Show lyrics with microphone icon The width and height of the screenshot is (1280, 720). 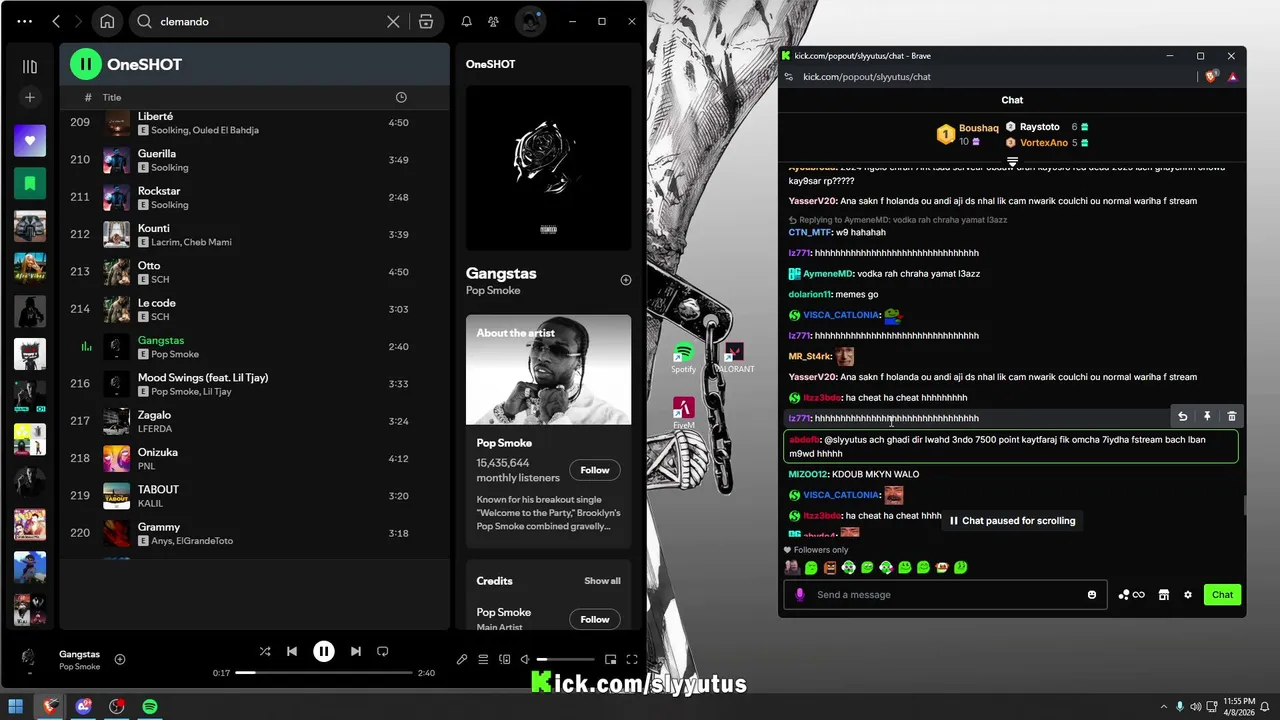[462, 659]
